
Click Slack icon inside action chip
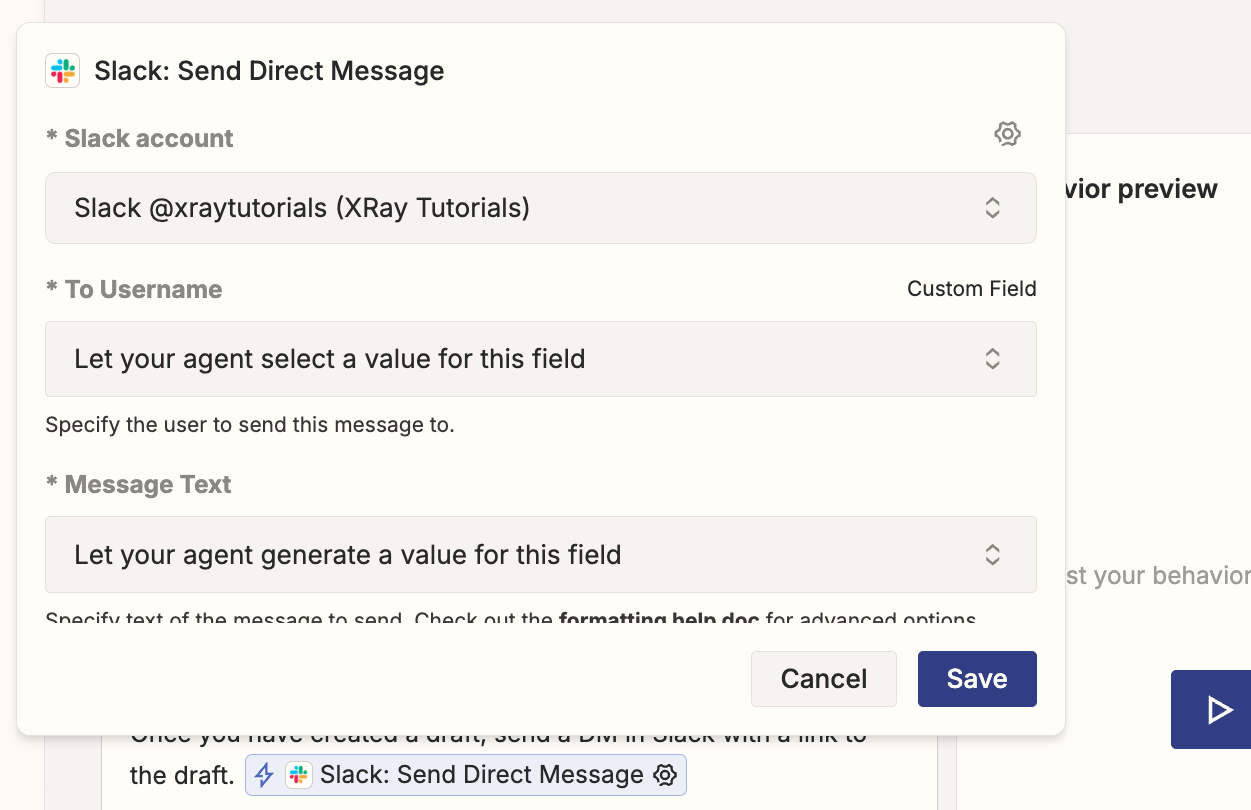298,775
